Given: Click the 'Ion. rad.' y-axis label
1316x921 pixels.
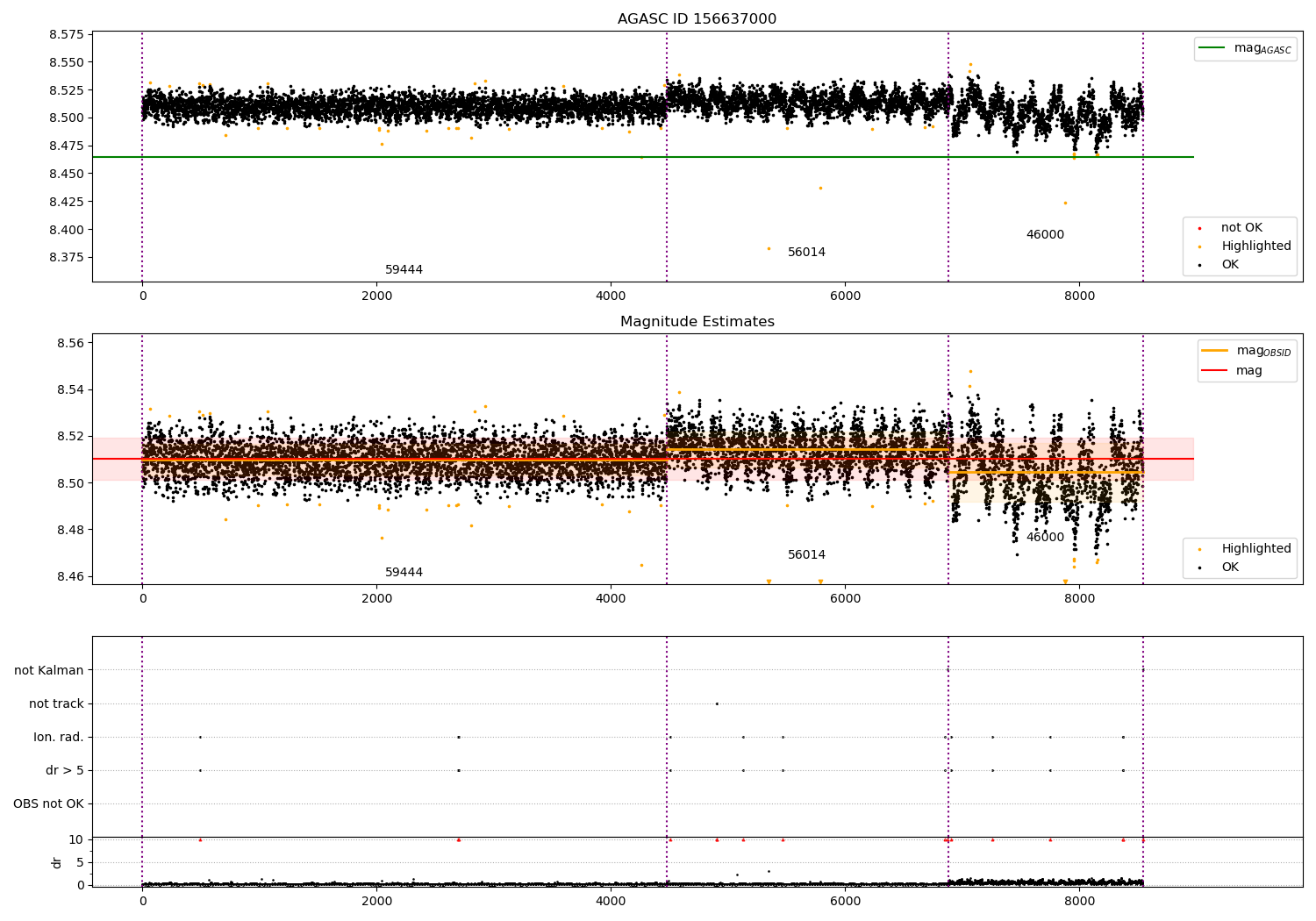Looking at the screenshot, I should tap(59, 738).
